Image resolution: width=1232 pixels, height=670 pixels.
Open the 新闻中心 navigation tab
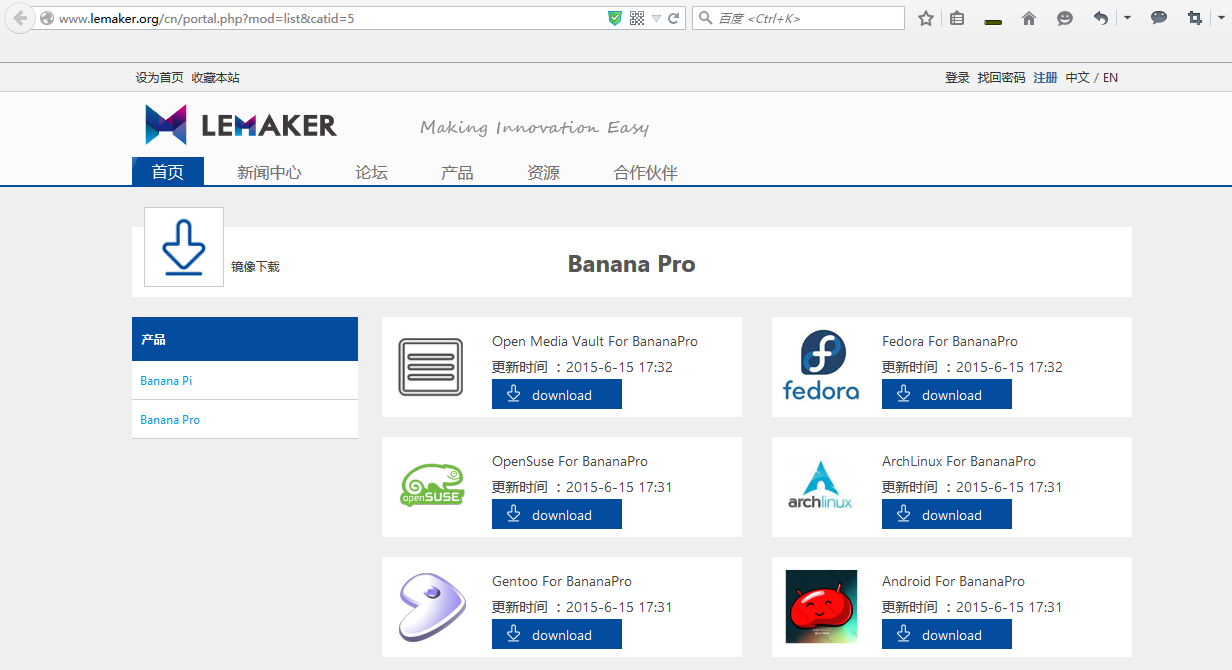point(269,172)
